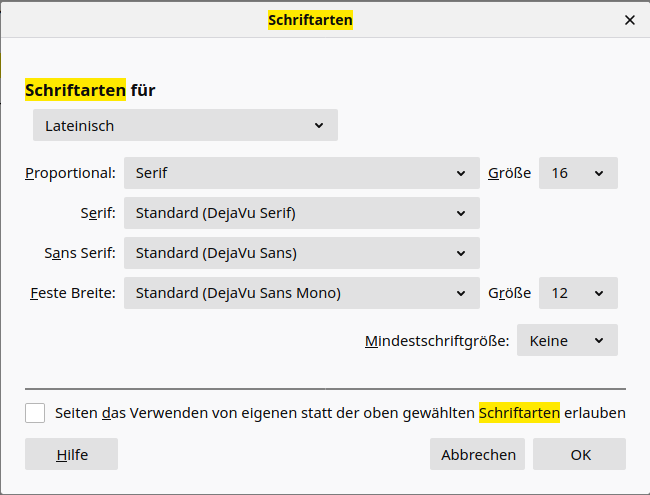650x495 pixels.
Task: Click the Mindestschriftgröße label
Action: (437, 341)
